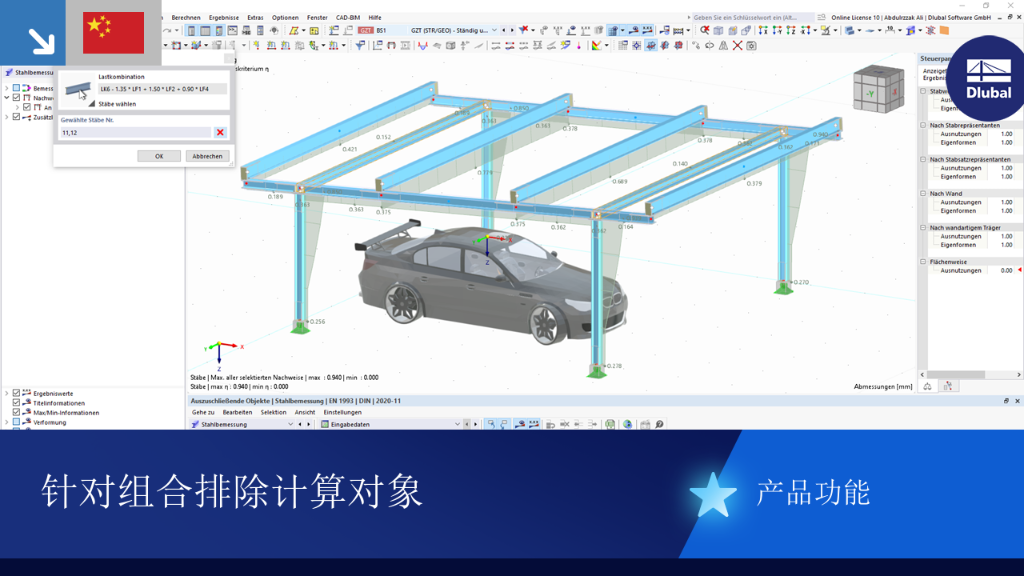The image size is (1024, 576).
Task: Go to previous load case arrow
Action: (504, 30)
